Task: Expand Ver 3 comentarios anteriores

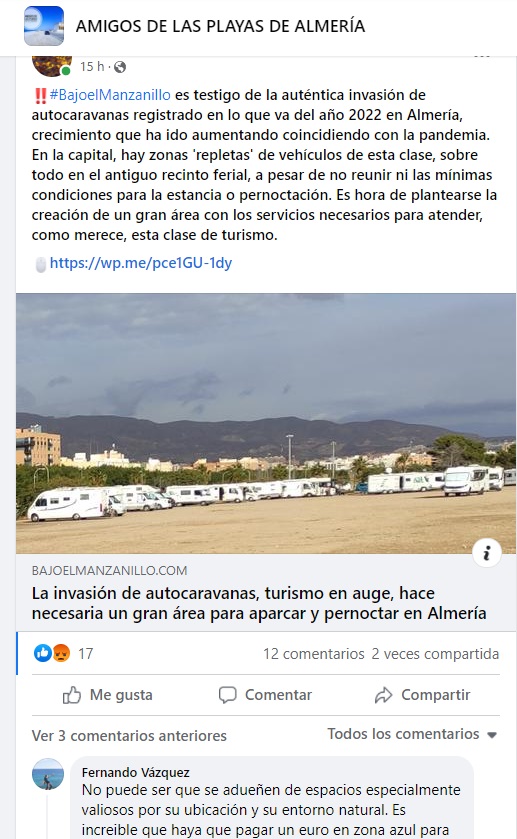Action: (x=129, y=736)
